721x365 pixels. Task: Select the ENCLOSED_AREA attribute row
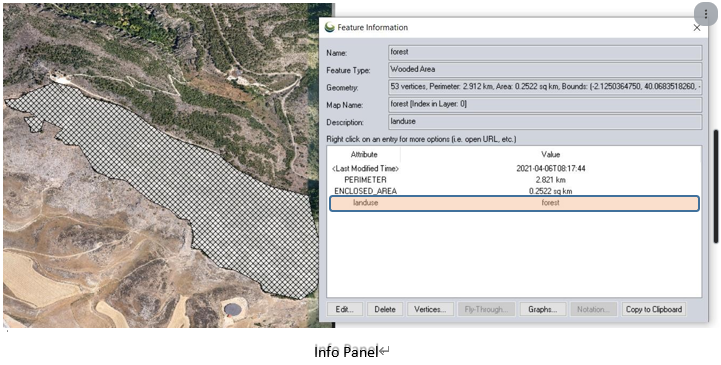click(515, 191)
